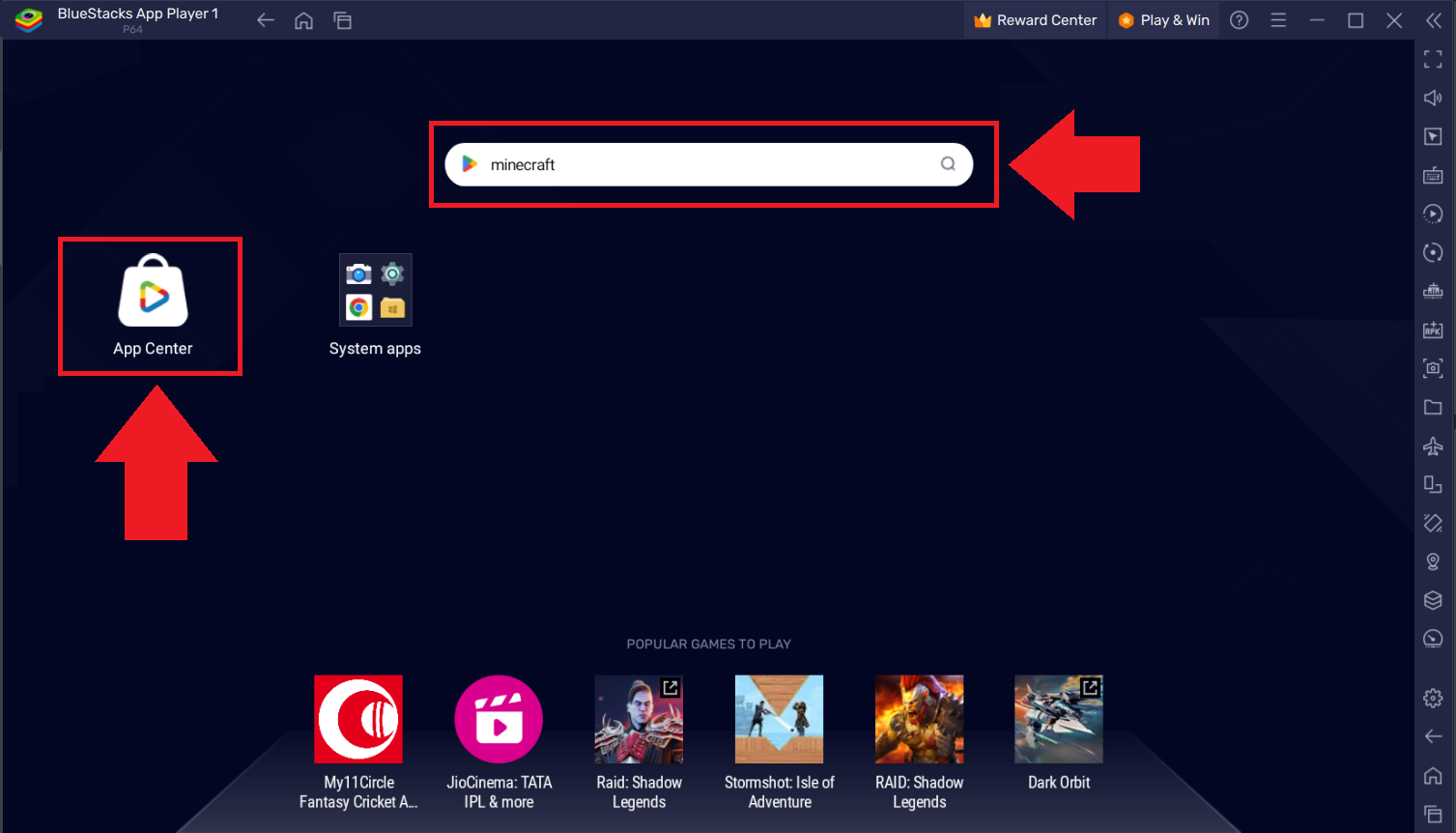Launch JioCinema app thumbnail

pyautogui.click(x=499, y=719)
